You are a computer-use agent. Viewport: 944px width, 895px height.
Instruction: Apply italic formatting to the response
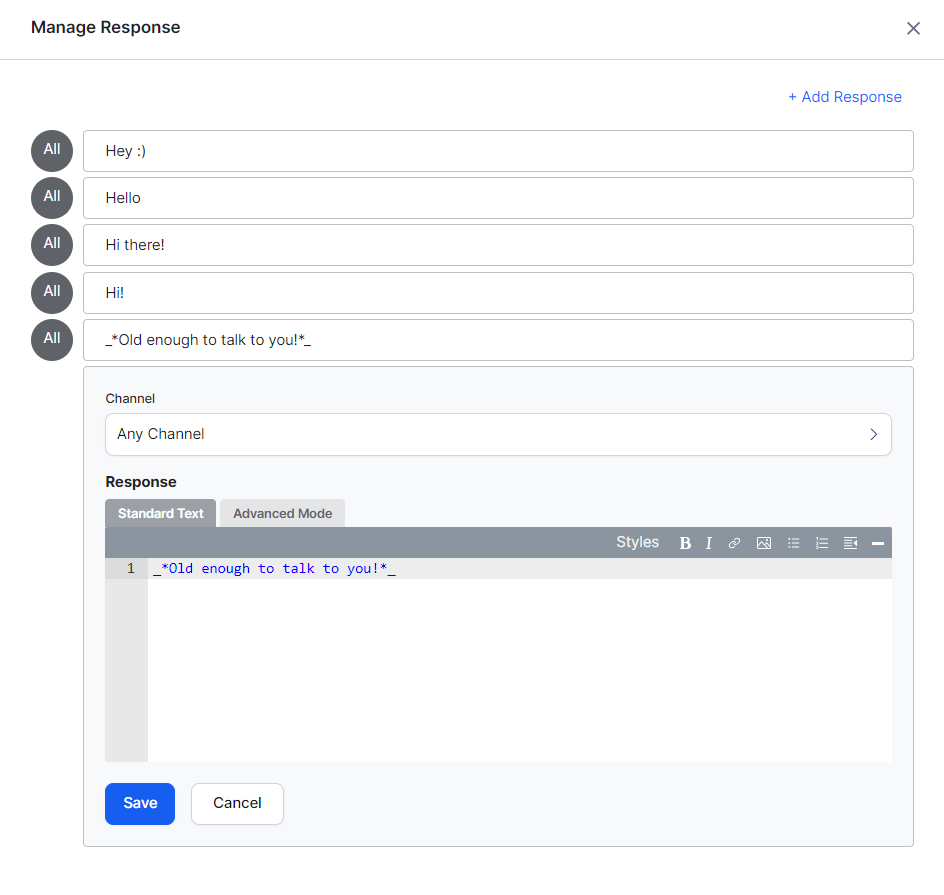[709, 543]
